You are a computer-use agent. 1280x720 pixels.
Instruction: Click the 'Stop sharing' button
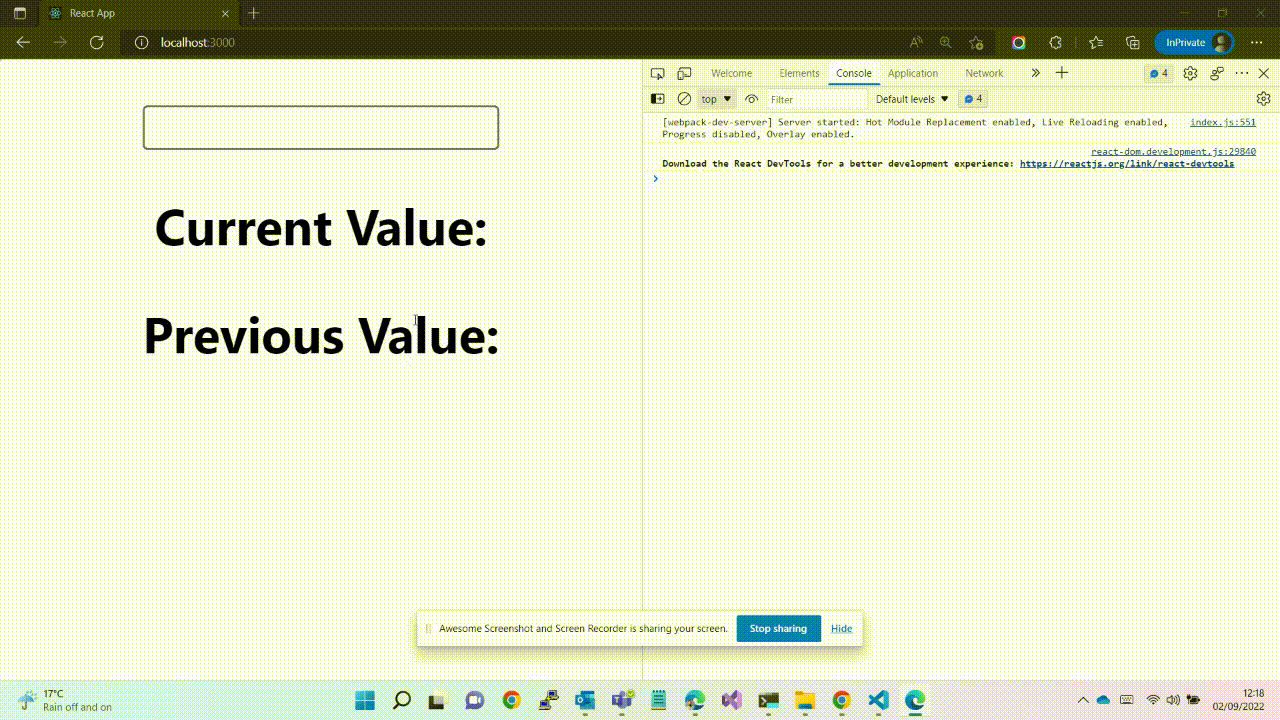click(x=778, y=628)
